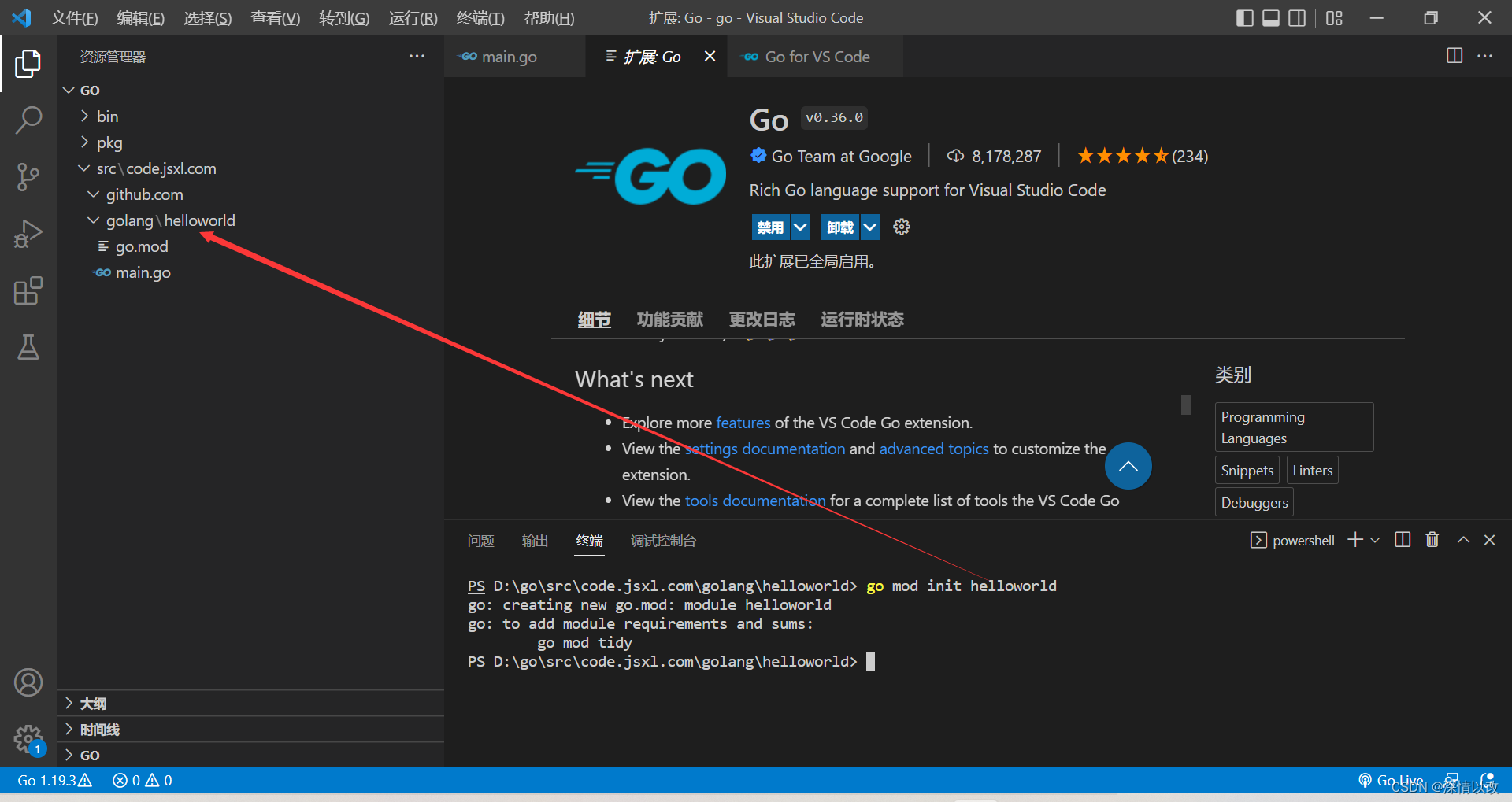Maximize the terminal panel size

[1463, 540]
